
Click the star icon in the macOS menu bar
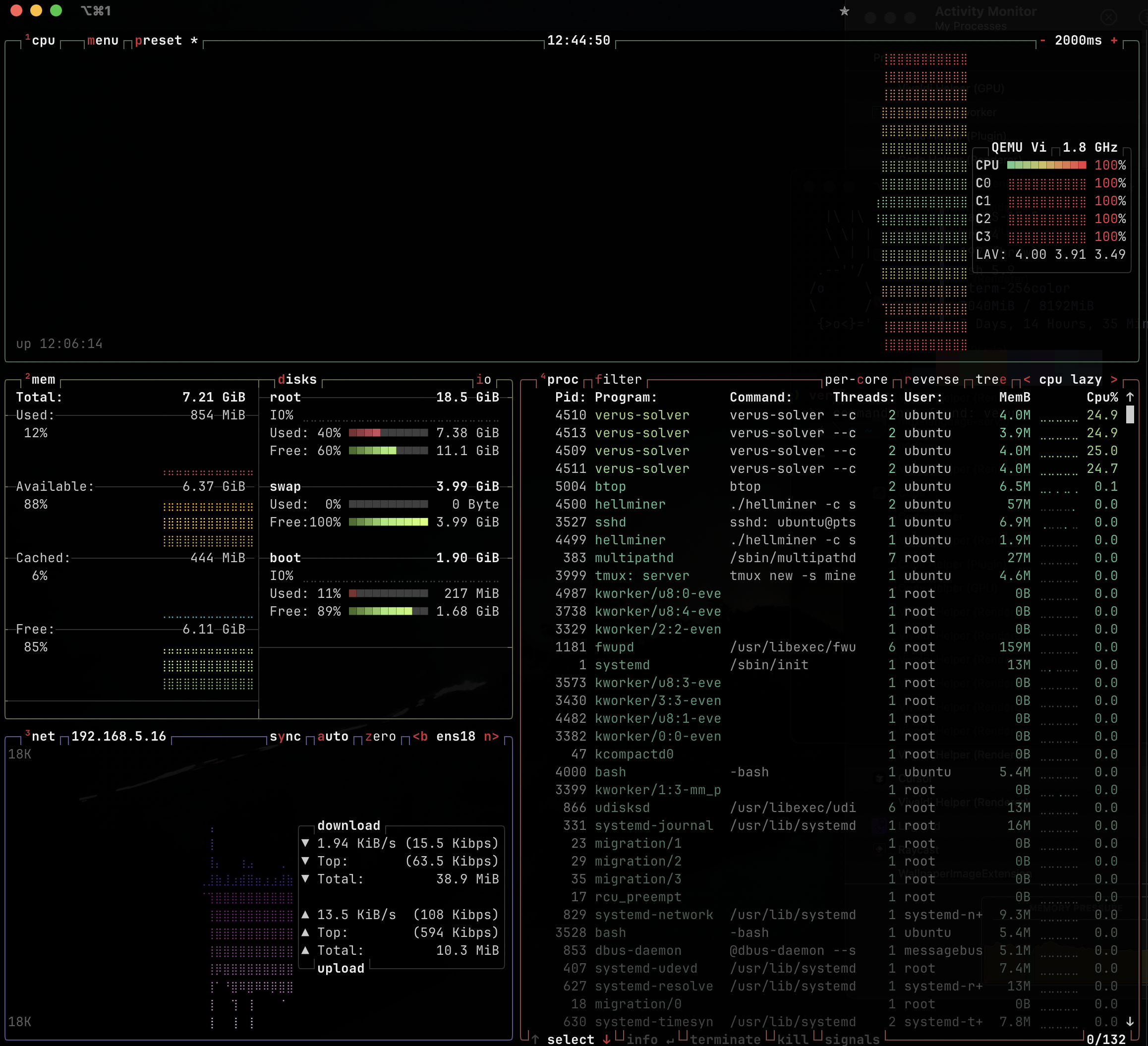coord(845,11)
